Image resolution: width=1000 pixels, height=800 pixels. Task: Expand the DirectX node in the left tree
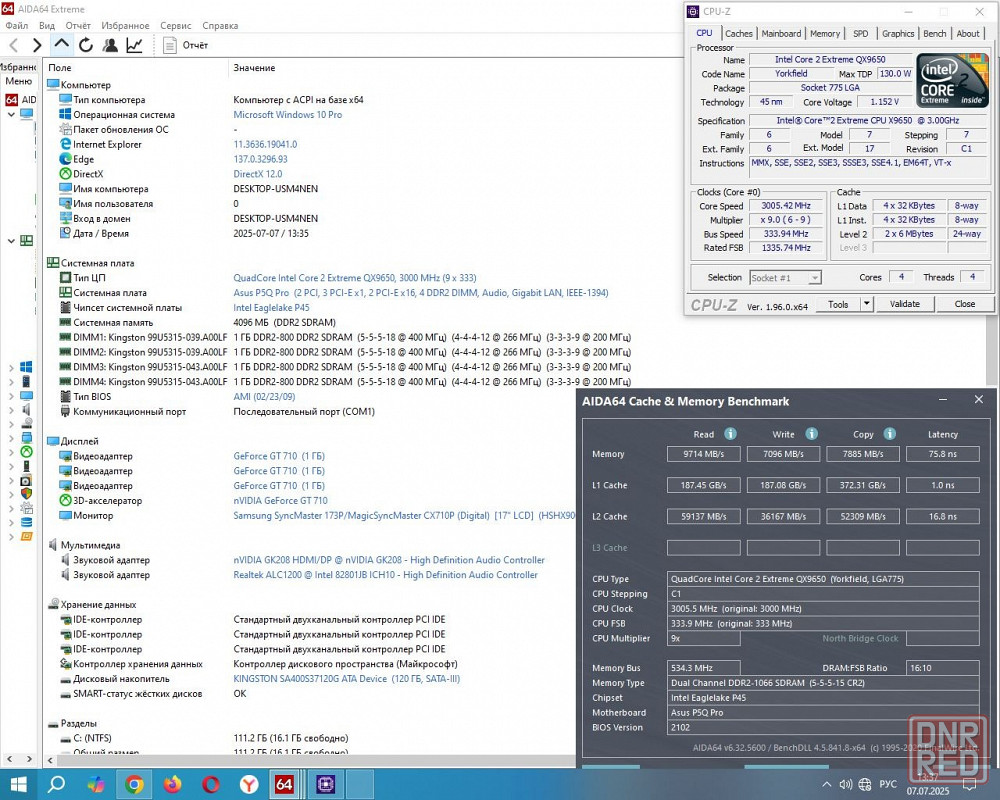11,452
